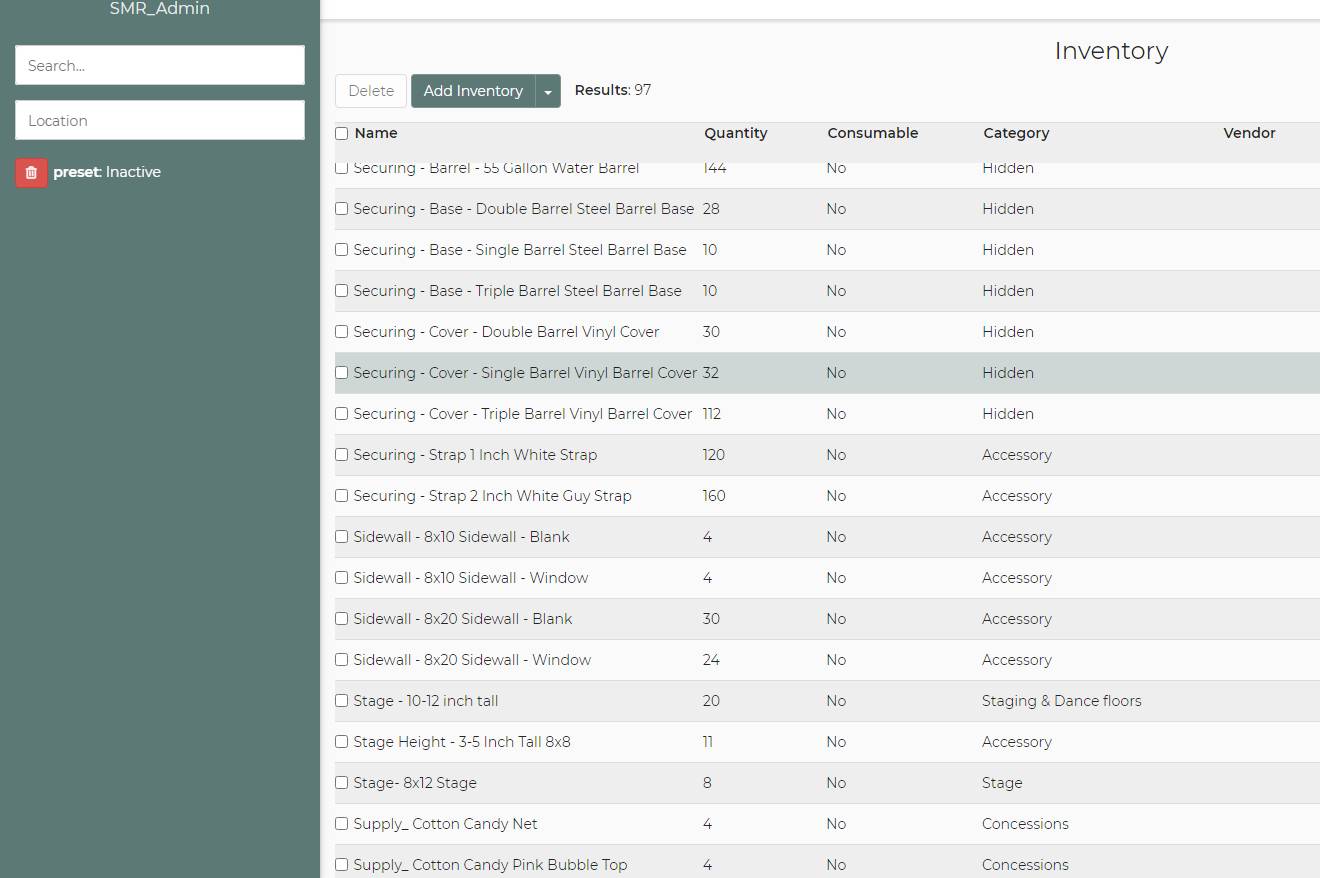Click the red trash icon beside preset Inactive
This screenshot has width=1320, height=878.
coord(31,172)
